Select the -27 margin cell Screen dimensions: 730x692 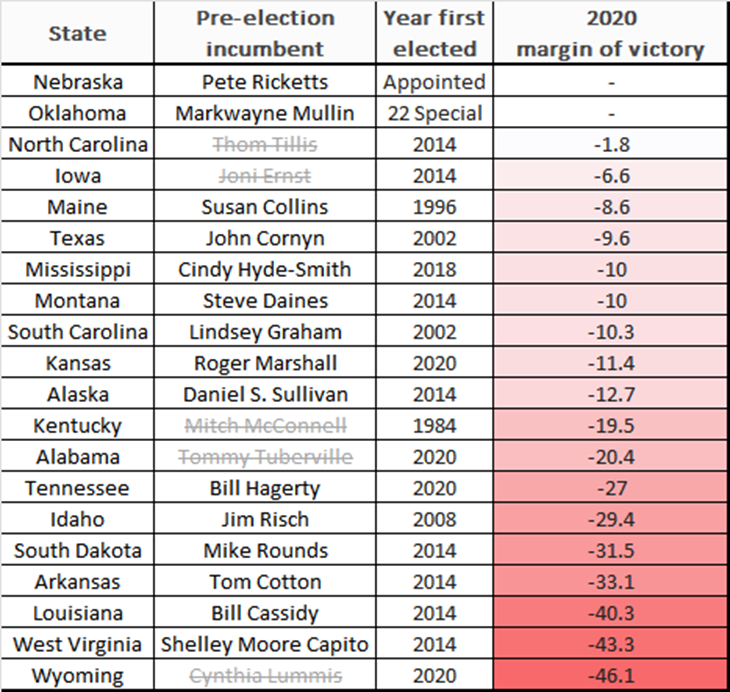pyautogui.click(x=609, y=488)
